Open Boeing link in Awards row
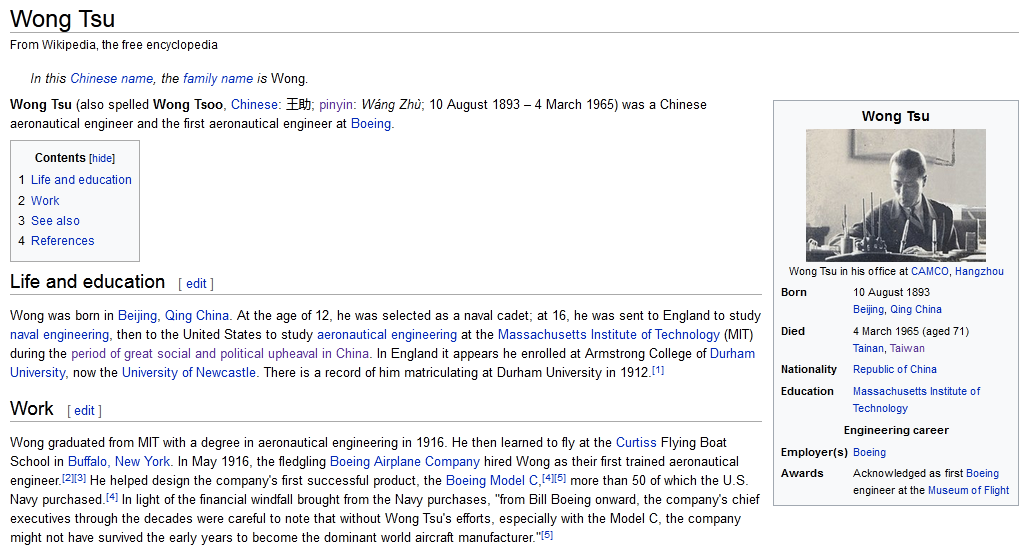The width and height of the screenshot is (1022, 549). (982, 473)
